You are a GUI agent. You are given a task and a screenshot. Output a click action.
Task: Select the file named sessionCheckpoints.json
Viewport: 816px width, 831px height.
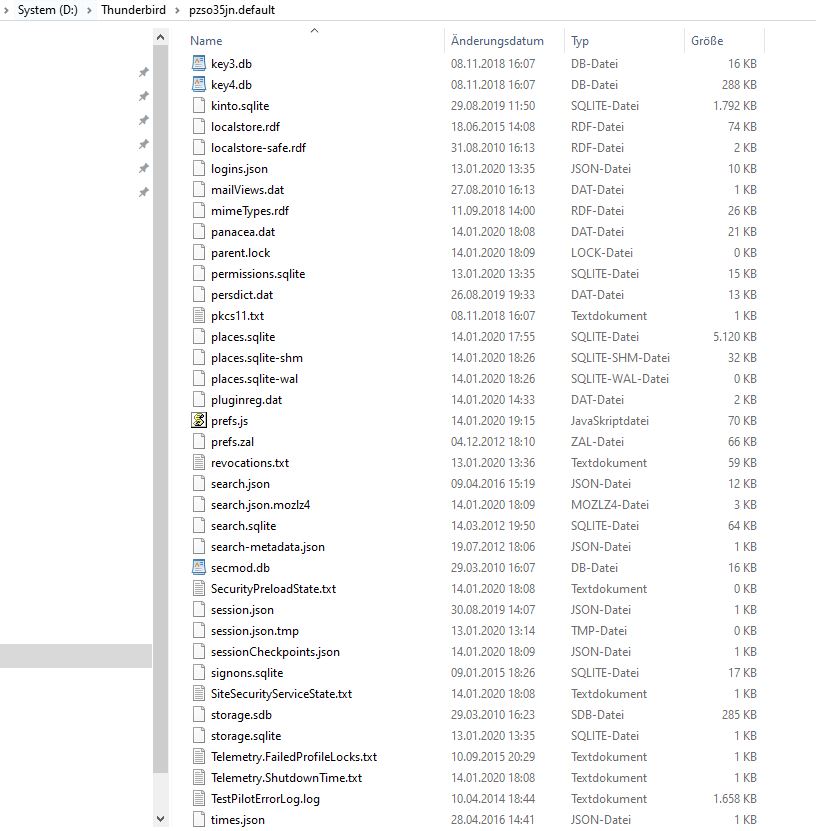click(x=275, y=652)
